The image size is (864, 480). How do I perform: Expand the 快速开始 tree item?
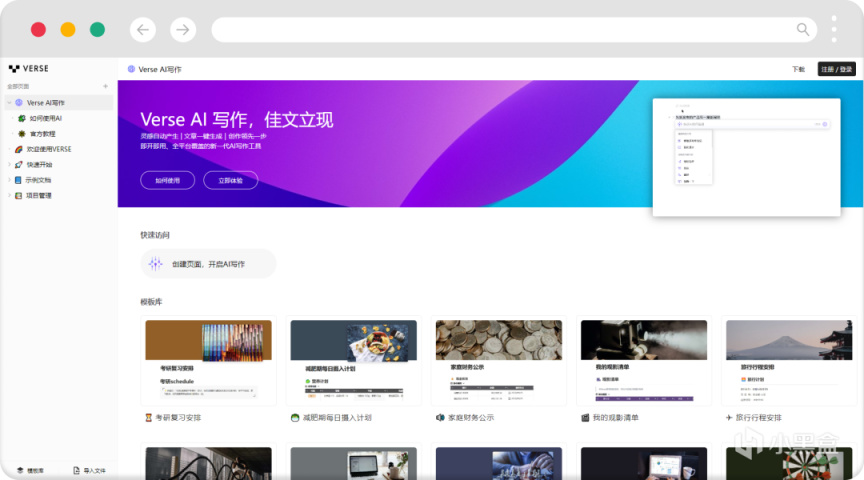tap(9, 164)
